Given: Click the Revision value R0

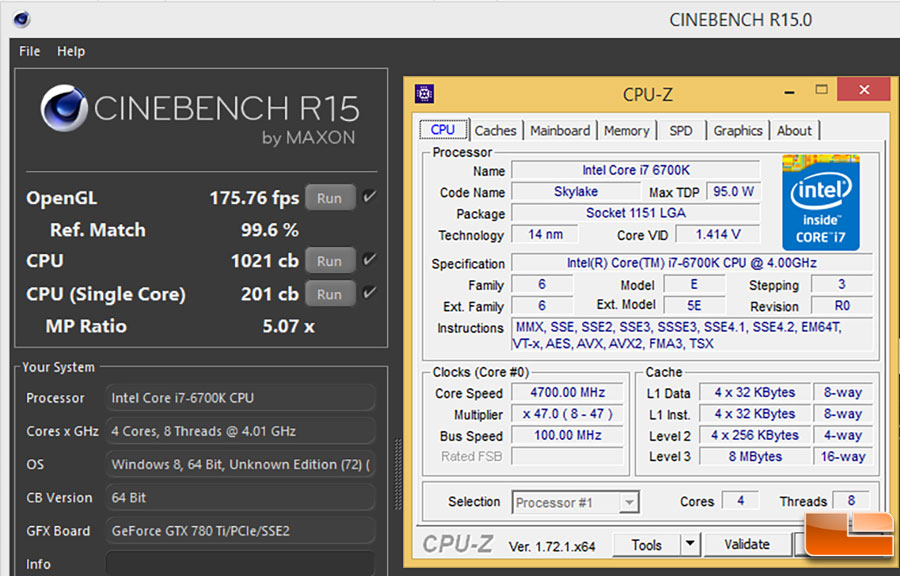Looking at the screenshot, I should (841, 306).
